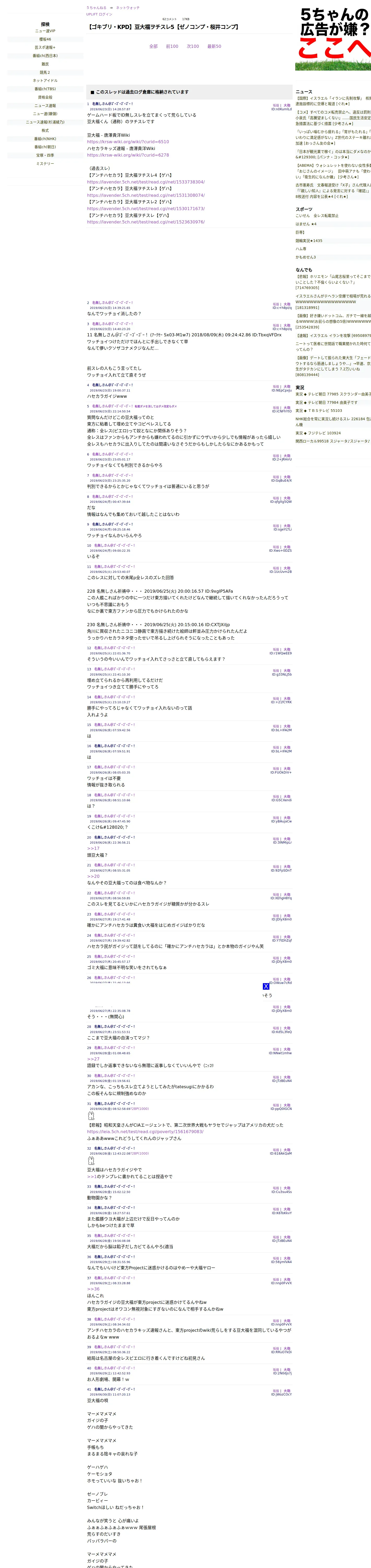This screenshot has width=371, height=1568.
Task: Click 大砲 on post 4 (ID:NEpCpxJu)
Action: click(287, 387)
